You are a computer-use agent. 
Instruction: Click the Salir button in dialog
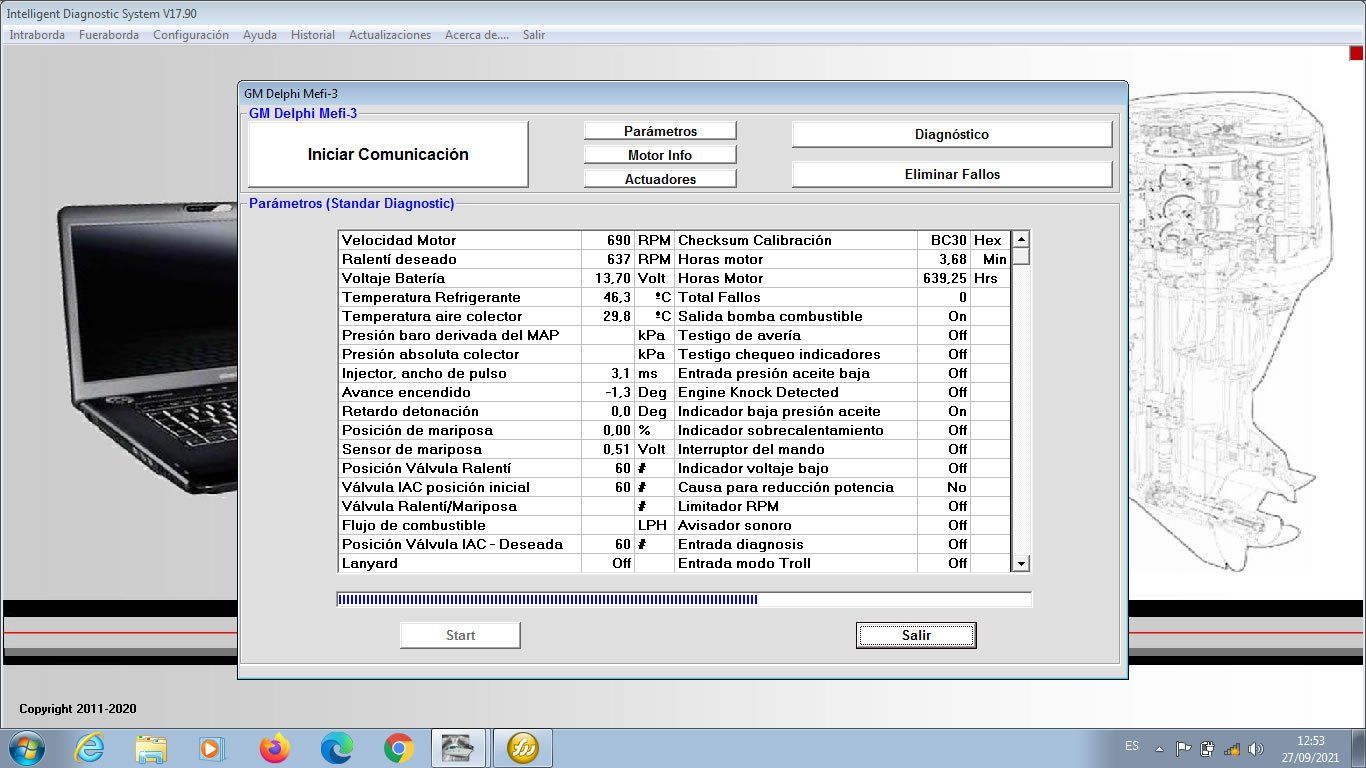(x=915, y=635)
